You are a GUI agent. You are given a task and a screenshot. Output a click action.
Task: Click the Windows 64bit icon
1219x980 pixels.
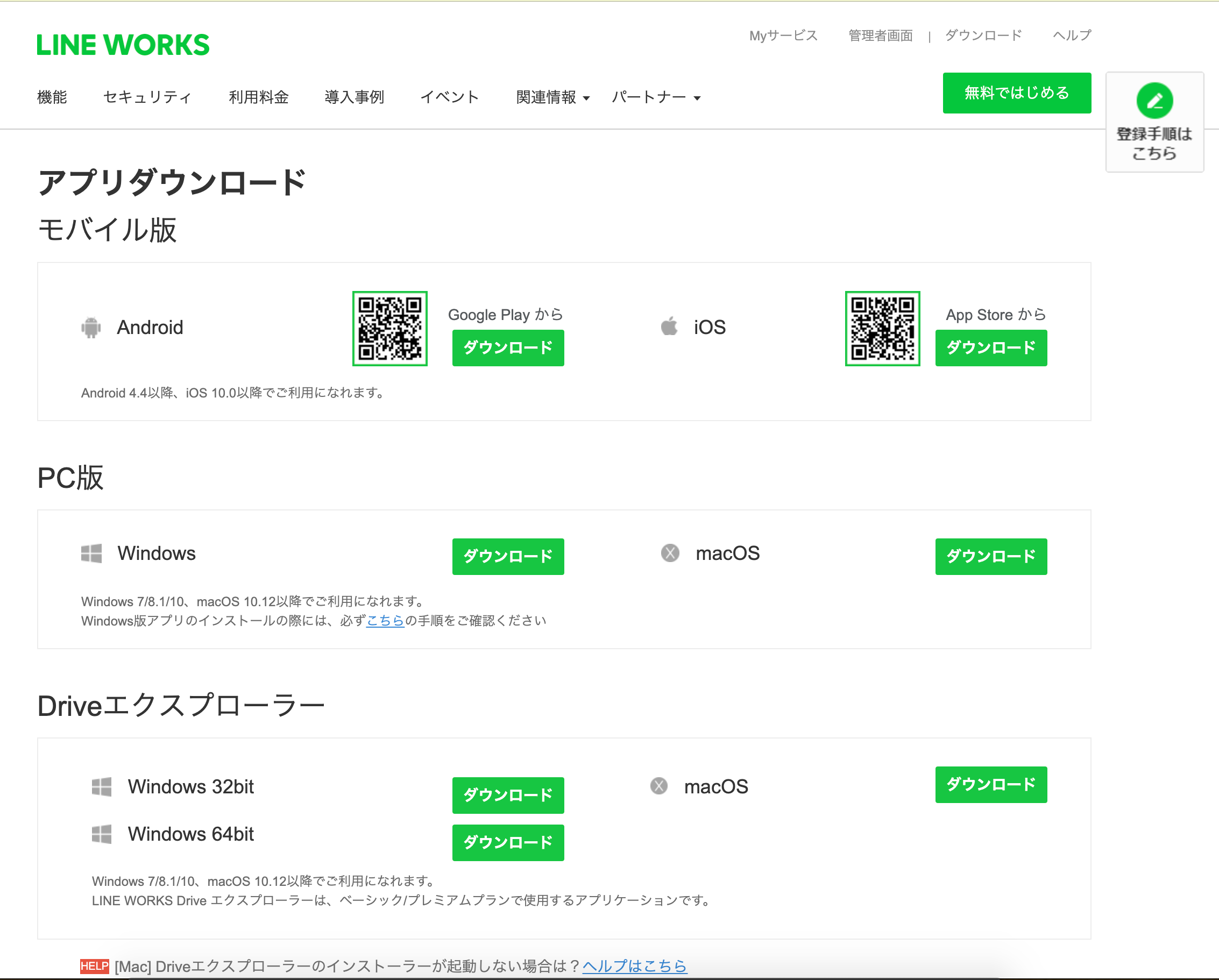[102, 834]
